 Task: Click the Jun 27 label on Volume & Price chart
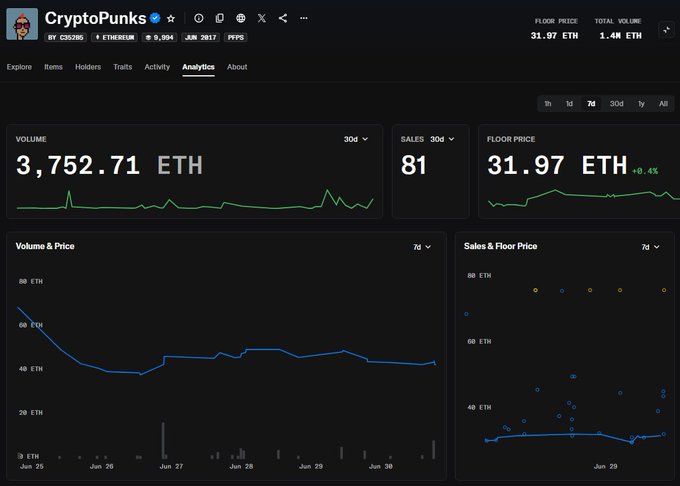pos(171,466)
